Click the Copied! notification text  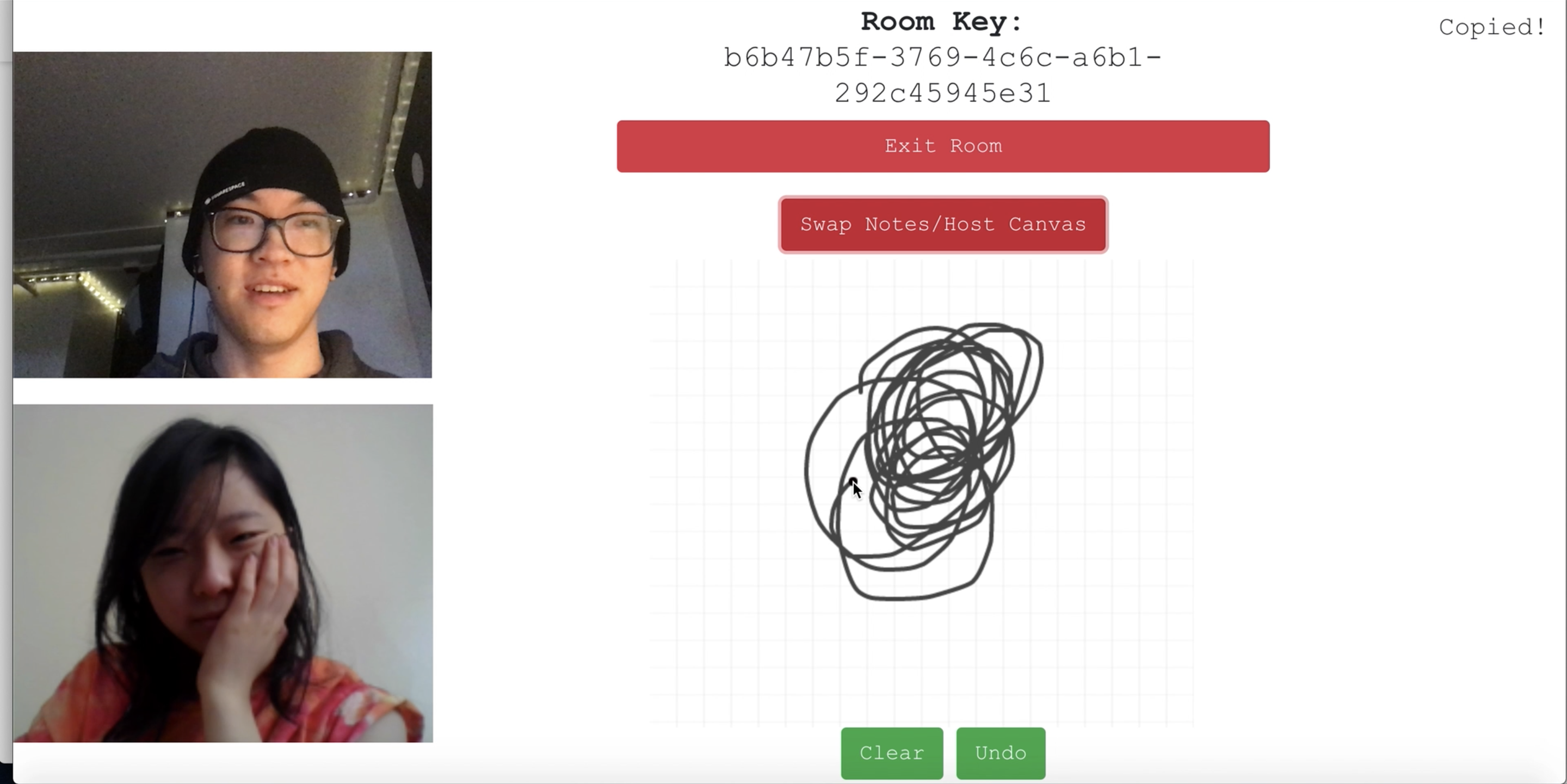point(1492,27)
